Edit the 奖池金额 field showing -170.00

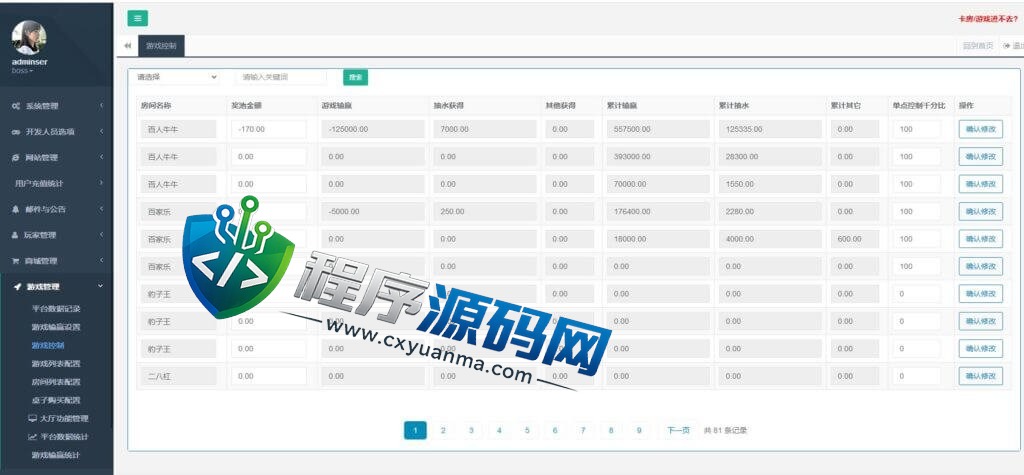pos(268,129)
